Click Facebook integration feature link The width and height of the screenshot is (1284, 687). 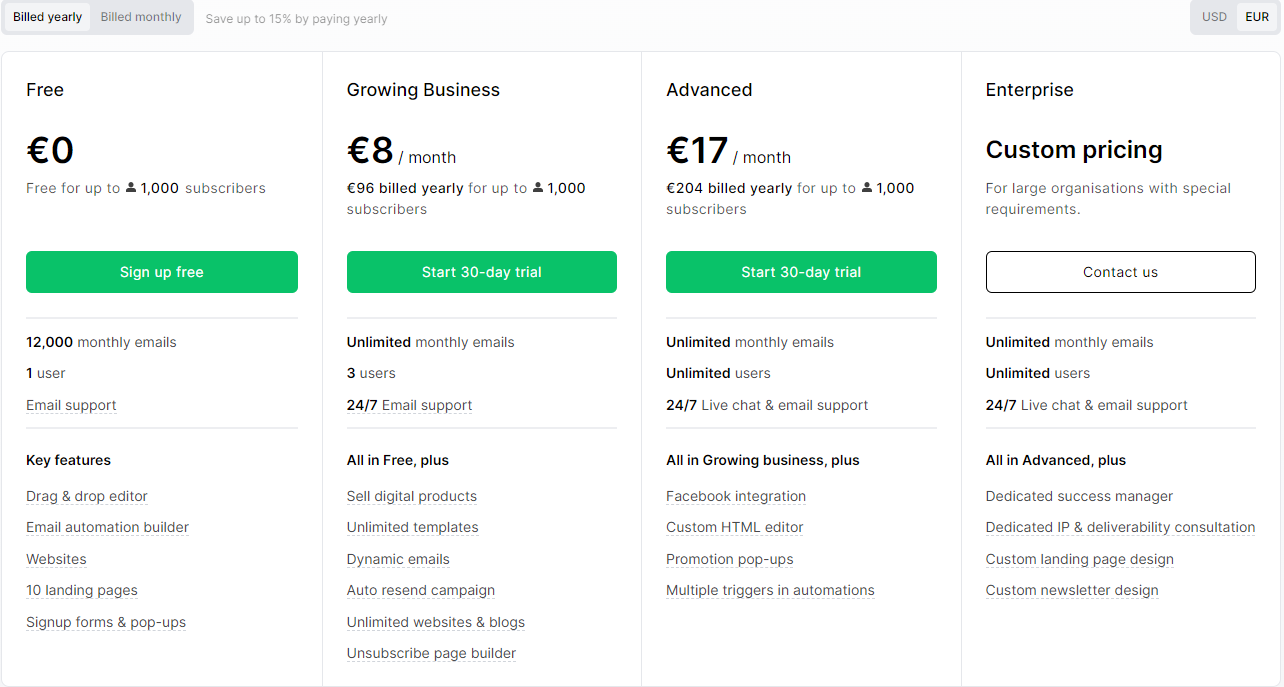tap(736, 496)
